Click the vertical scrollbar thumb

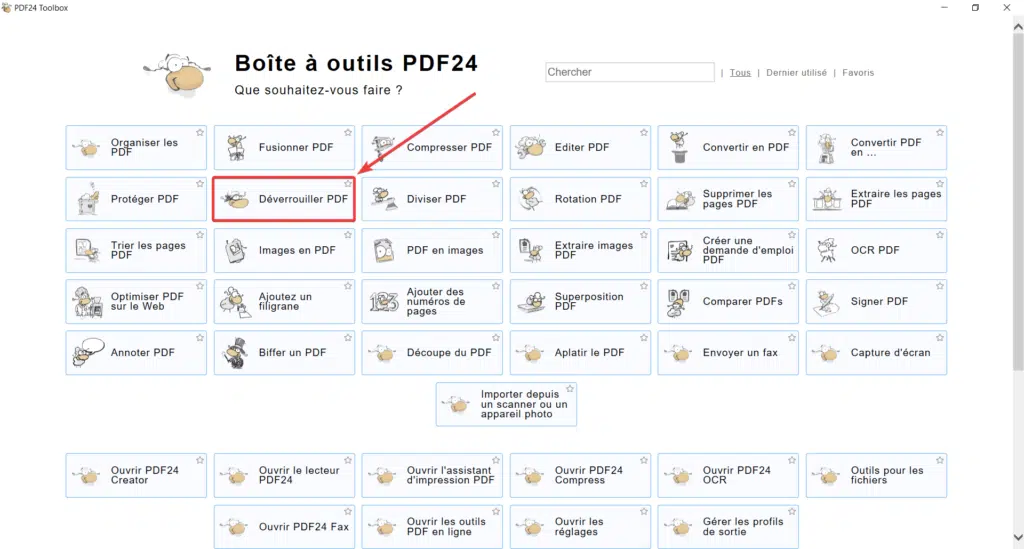pyautogui.click(x=1018, y=202)
